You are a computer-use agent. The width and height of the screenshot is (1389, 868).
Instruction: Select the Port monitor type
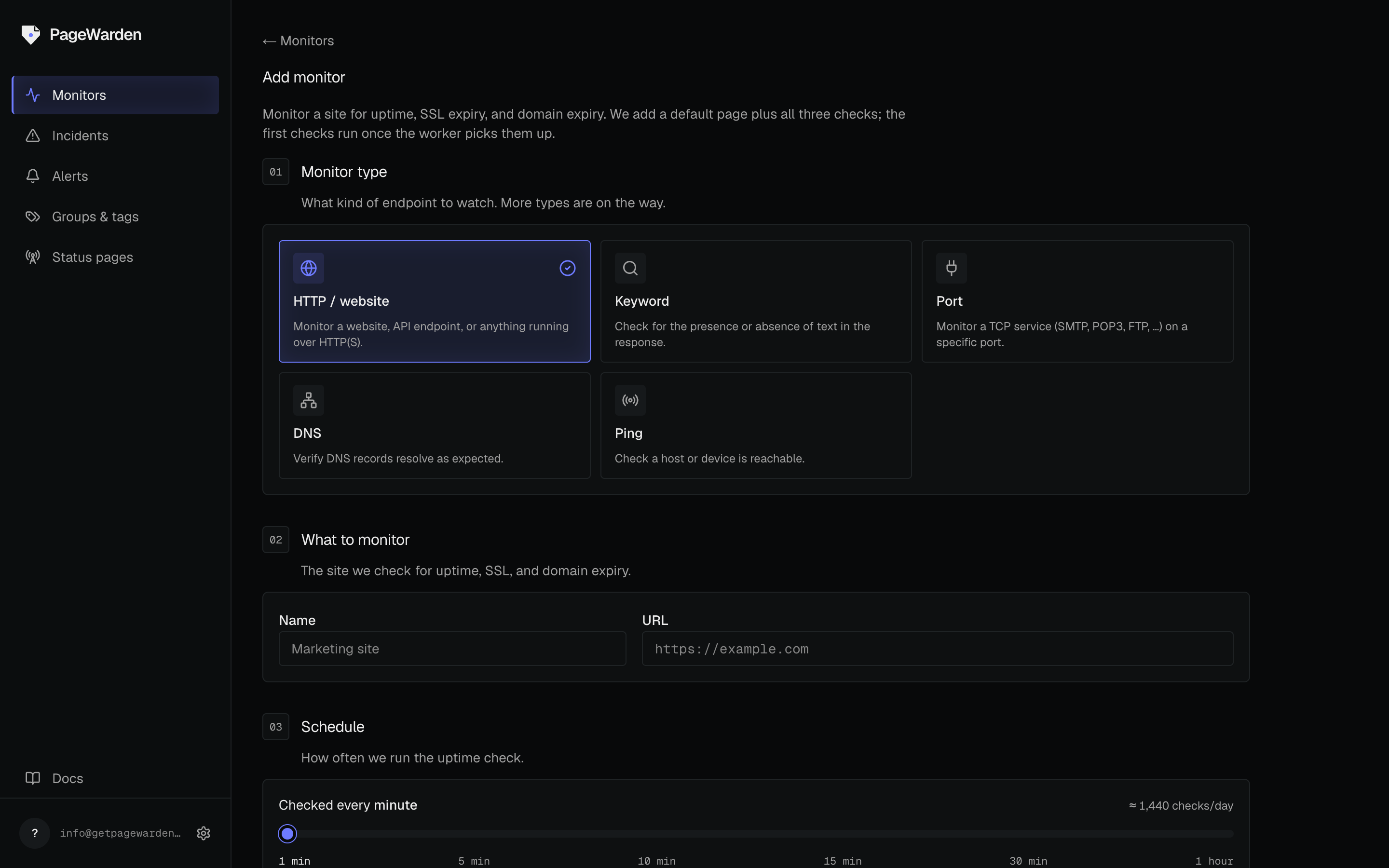pyautogui.click(x=1077, y=301)
